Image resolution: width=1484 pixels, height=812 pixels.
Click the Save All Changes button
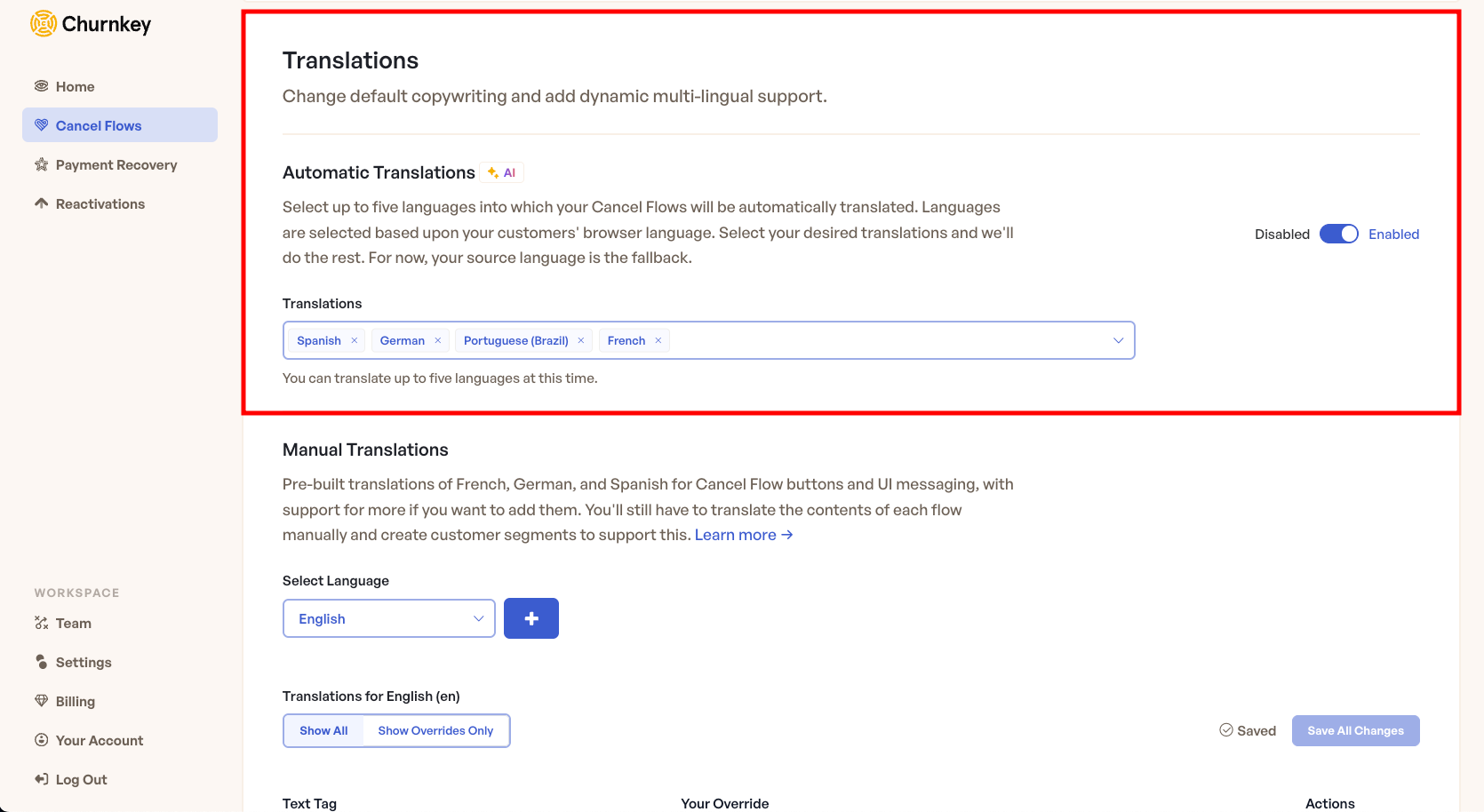[1355, 730]
